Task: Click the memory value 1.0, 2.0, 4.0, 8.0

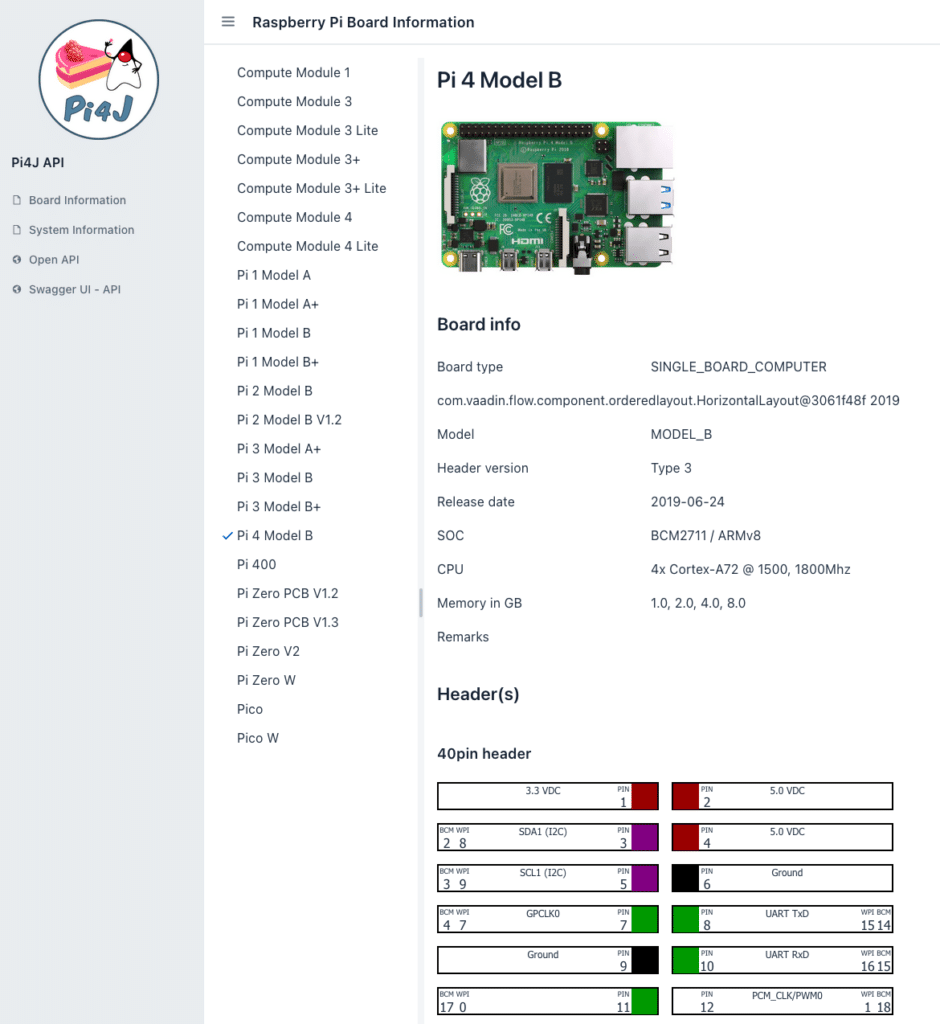Action: pyautogui.click(x=698, y=603)
